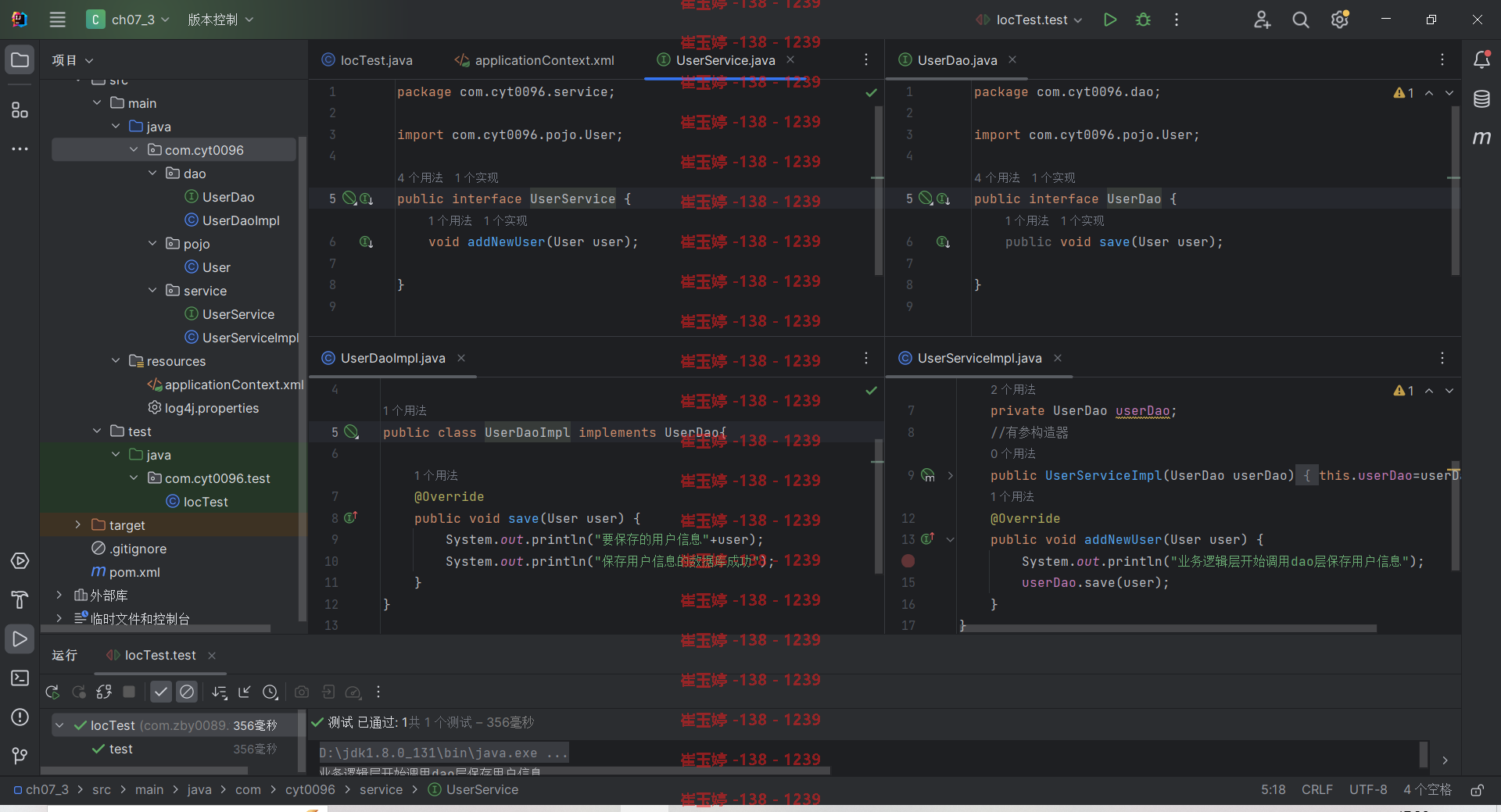This screenshot has height=812, width=1501.
Task: Open the ch07_3 project dropdown
Action: pyautogui.click(x=128, y=20)
